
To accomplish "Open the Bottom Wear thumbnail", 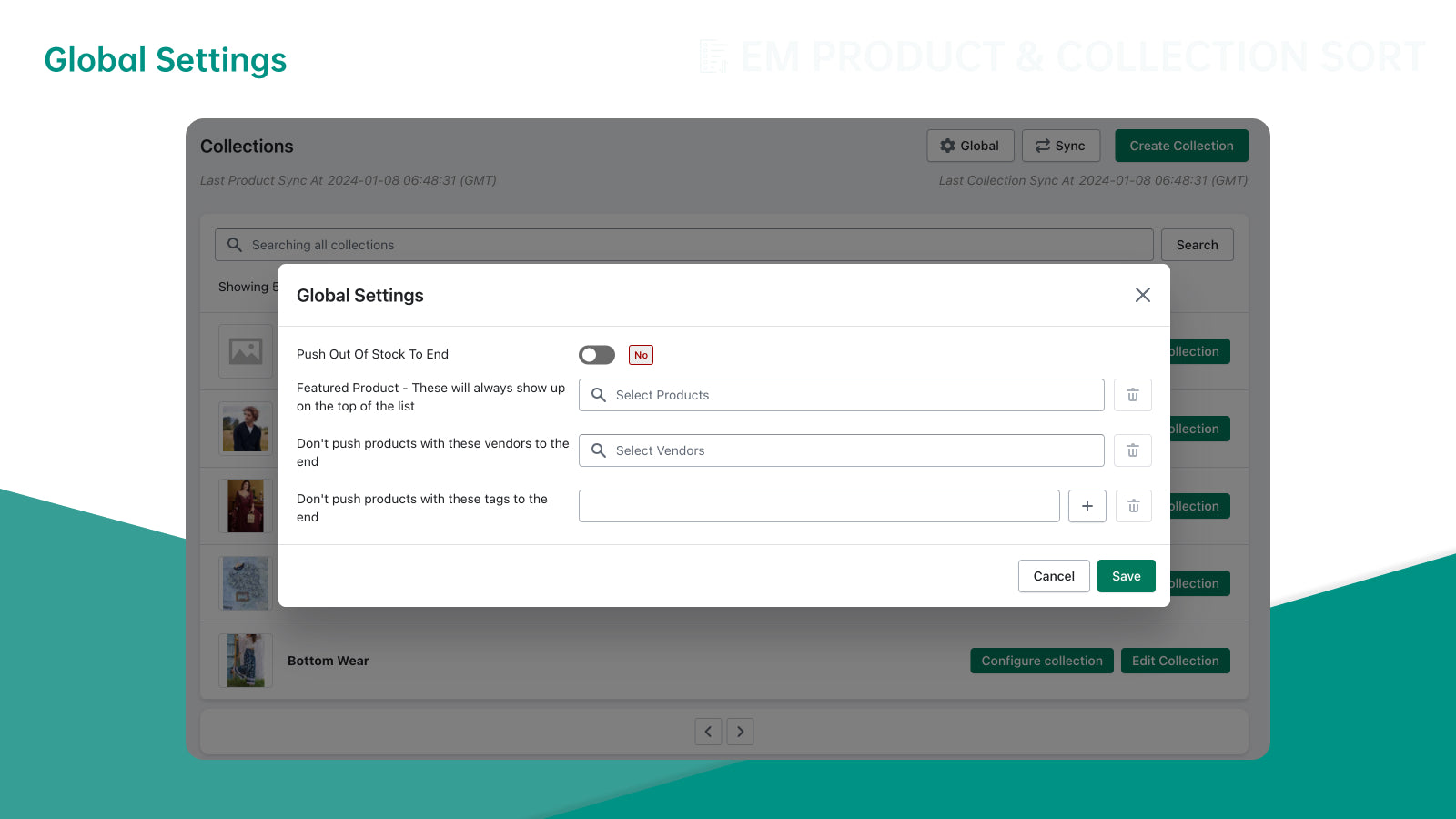I will (x=246, y=661).
